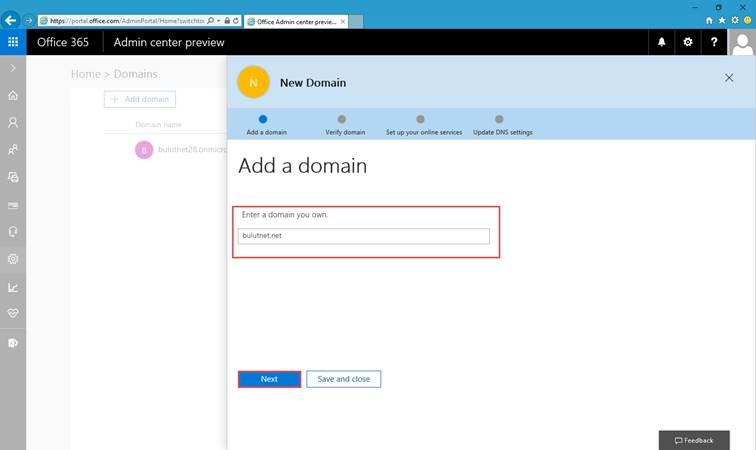Click the browser back arrow
This screenshot has height=450, width=756.
[10, 20]
